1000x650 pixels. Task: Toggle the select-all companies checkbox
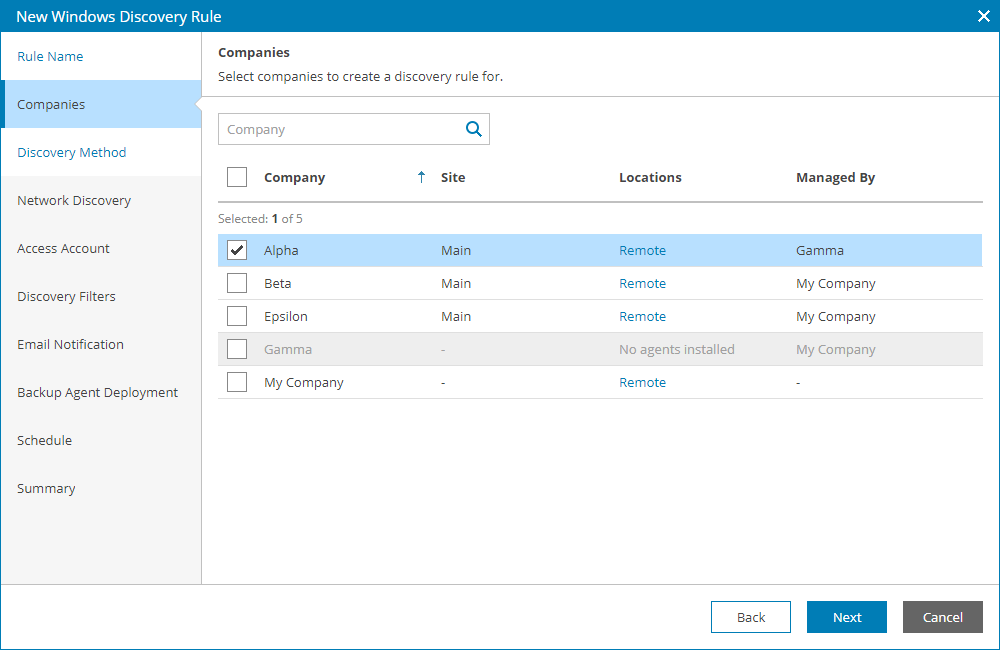click(237, 177)
